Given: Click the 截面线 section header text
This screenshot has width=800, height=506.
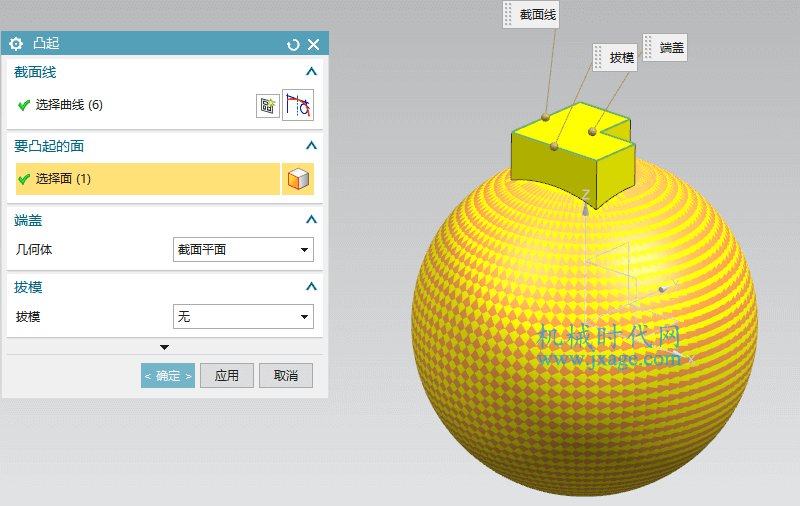Looking at the screenshot, I should 35,72.
